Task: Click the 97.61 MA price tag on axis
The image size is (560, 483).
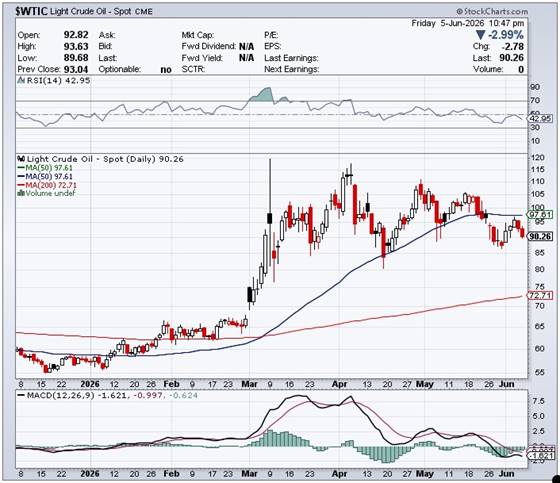Action: (540, 215)
